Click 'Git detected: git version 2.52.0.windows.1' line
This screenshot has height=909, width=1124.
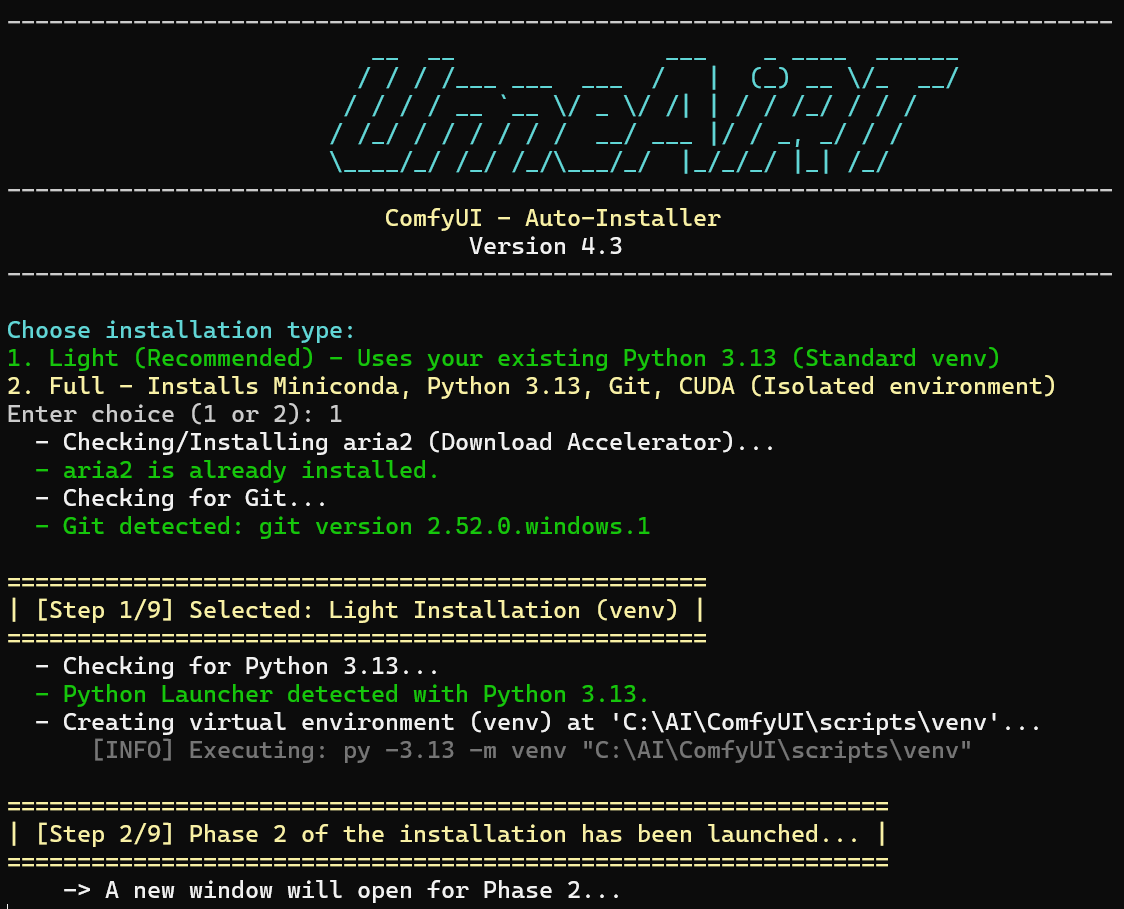pos(343,526)
